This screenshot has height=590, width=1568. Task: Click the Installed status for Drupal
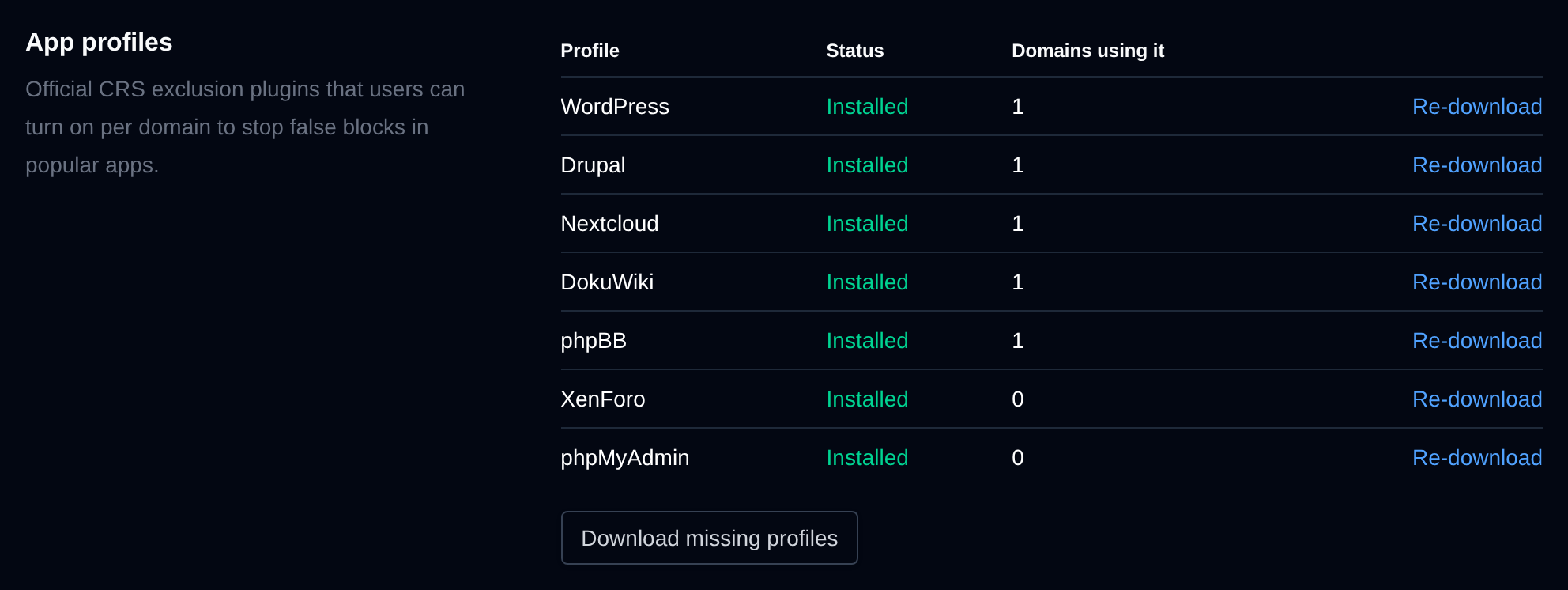867,165
